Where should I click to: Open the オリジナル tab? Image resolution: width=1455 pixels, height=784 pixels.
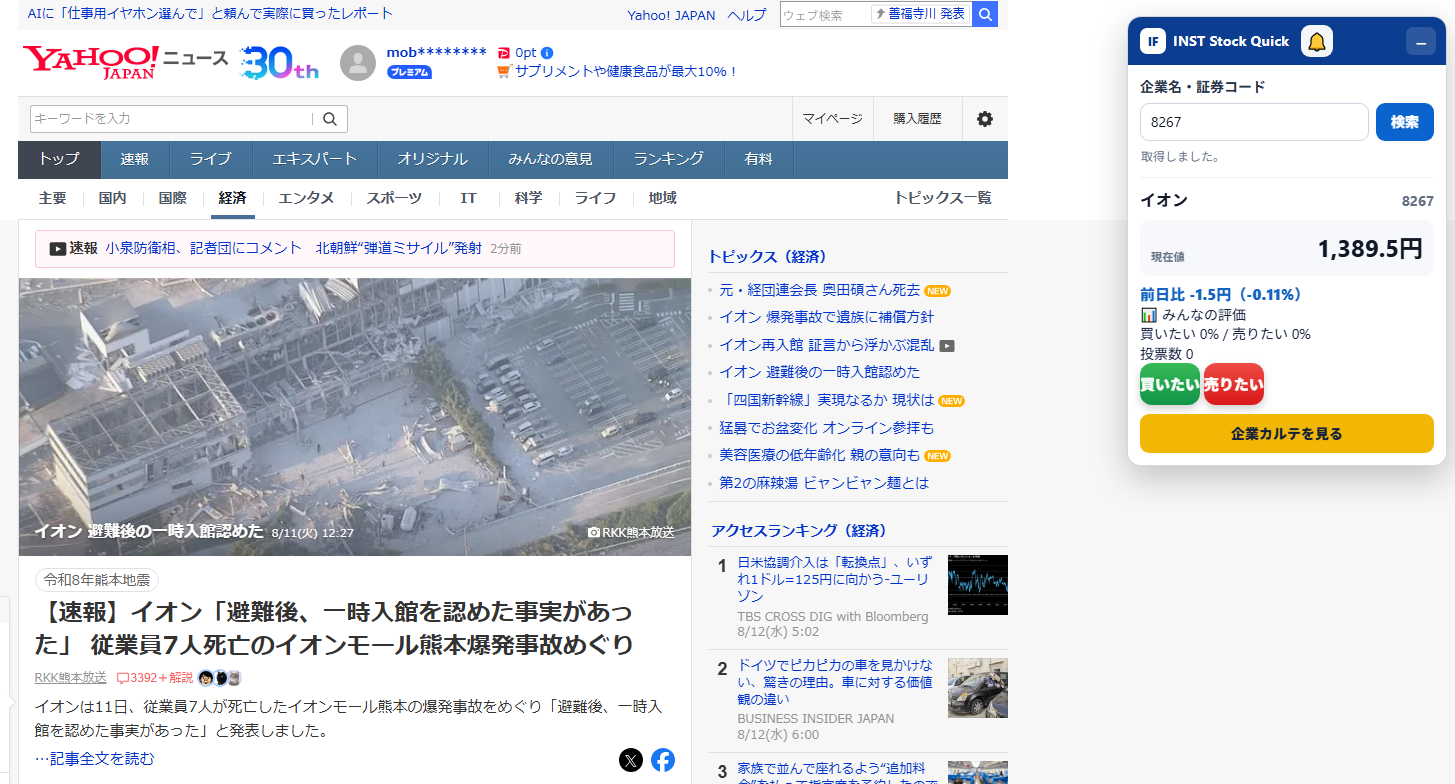pyautogui.click(x=432, y=159)
